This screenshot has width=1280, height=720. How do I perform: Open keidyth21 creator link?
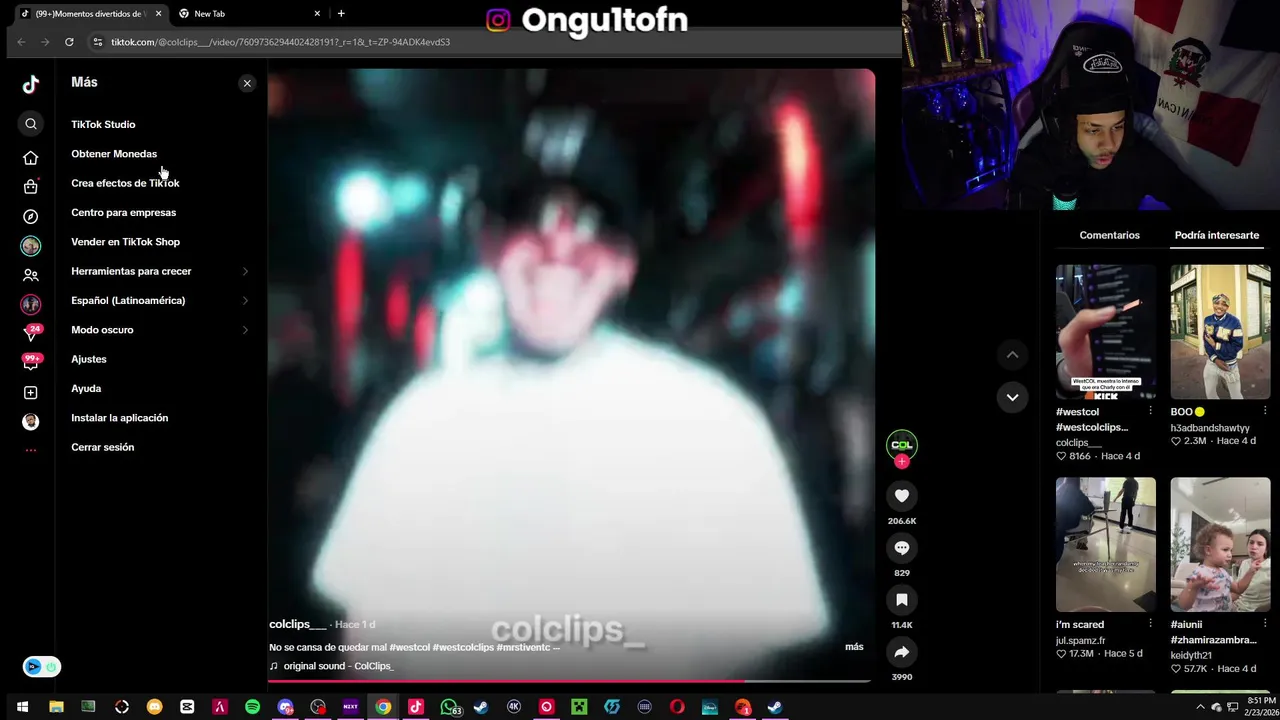(x=1191, y=656)
